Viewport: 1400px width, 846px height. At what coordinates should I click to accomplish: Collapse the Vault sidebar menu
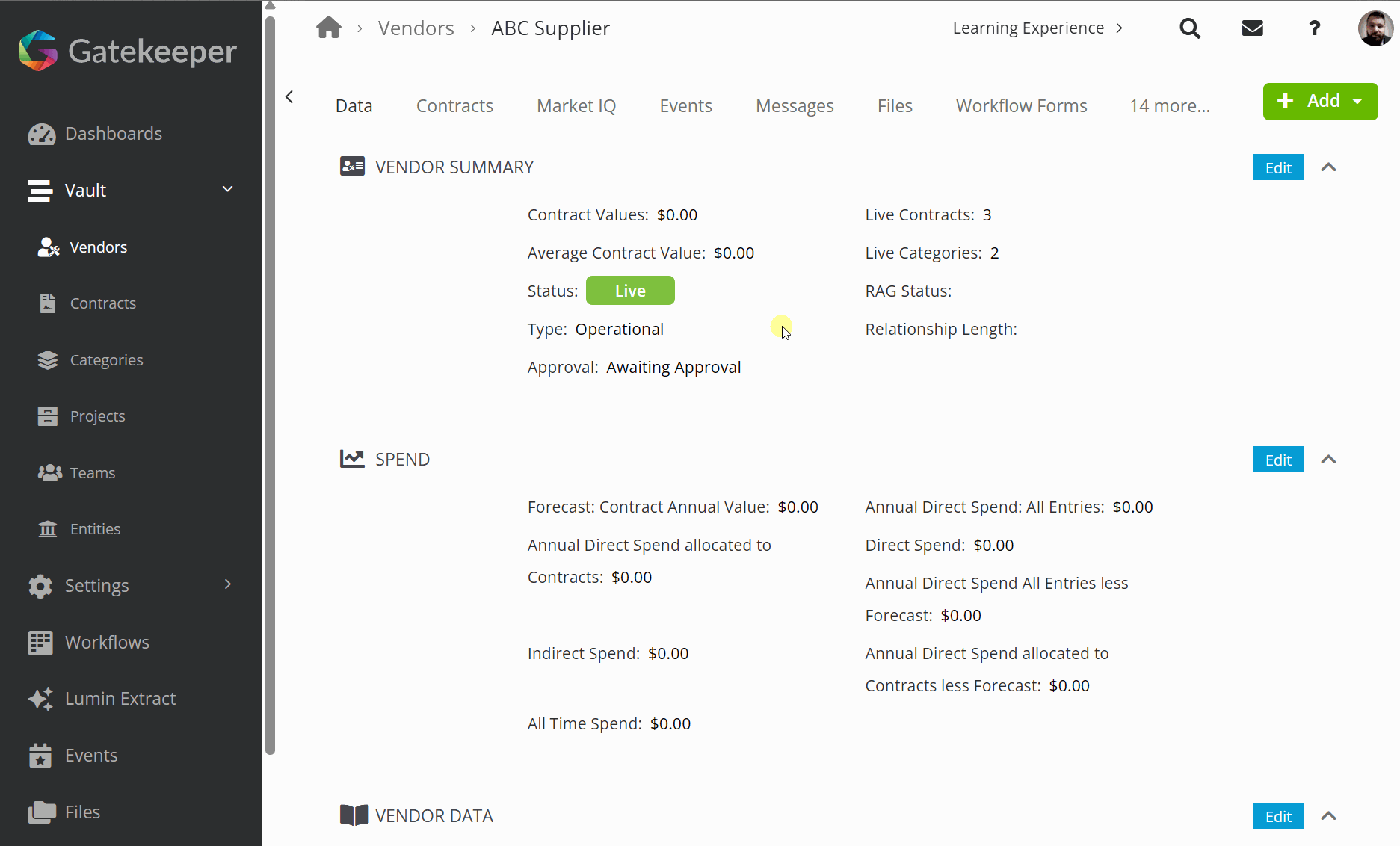coord(228,190)
